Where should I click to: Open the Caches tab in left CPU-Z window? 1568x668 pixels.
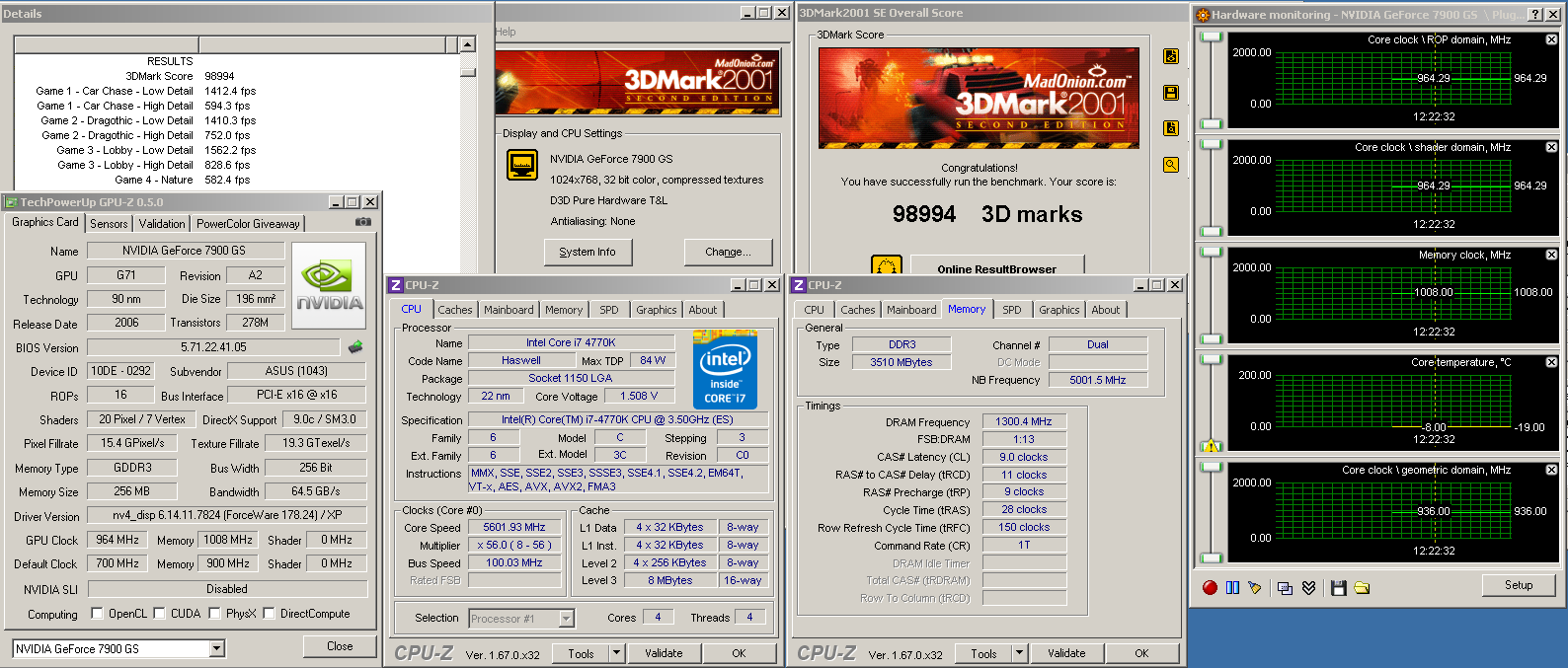pyautogui.click(x=455, y=310)
